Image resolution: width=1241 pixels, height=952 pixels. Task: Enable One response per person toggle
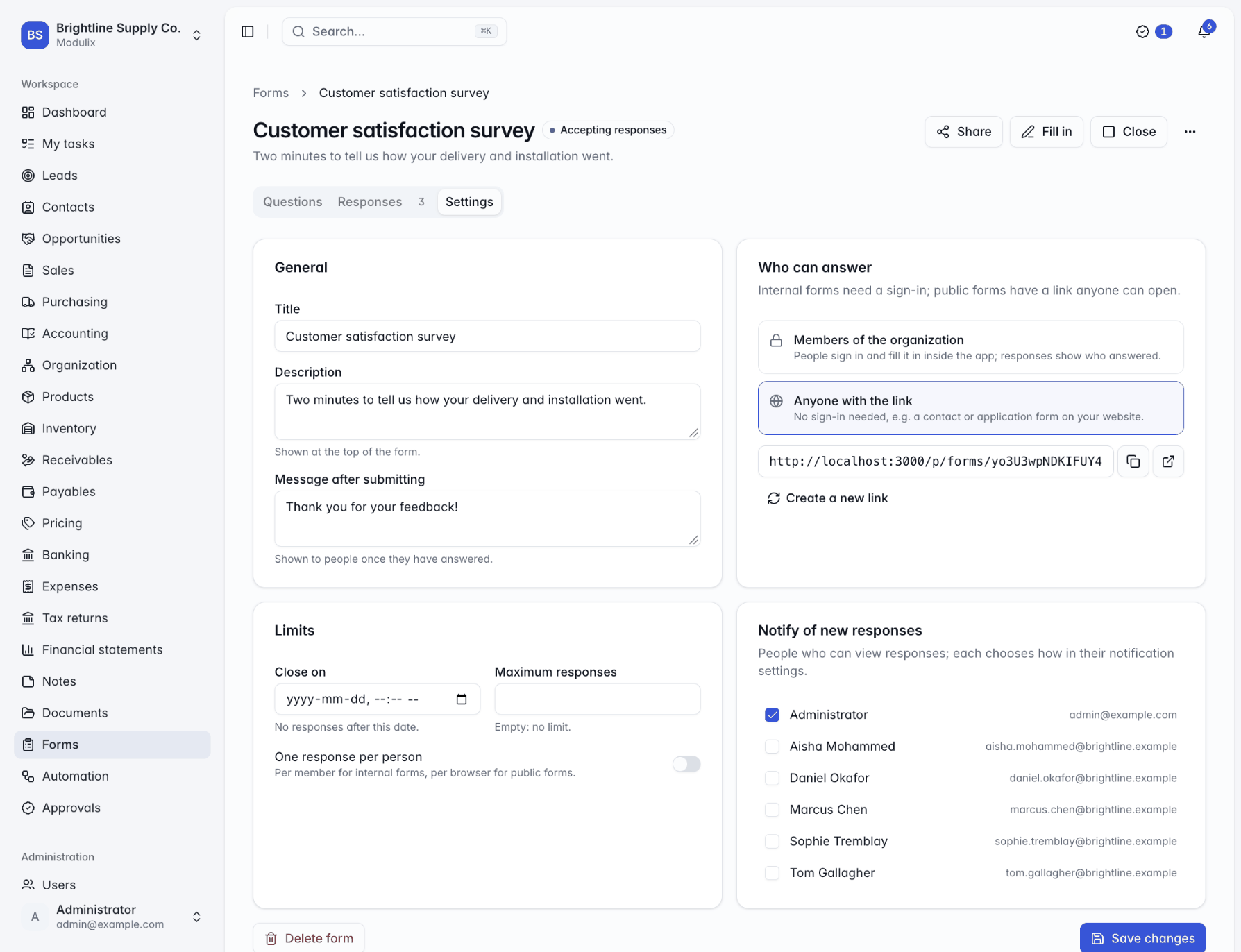pyautogui.click(x=686, y=764)
